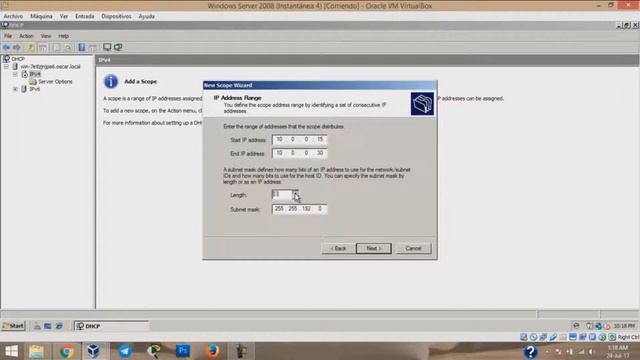Screen dimensions: 640x360
Task: Click the Up one level toolbar icon
Action: (31, 47)
